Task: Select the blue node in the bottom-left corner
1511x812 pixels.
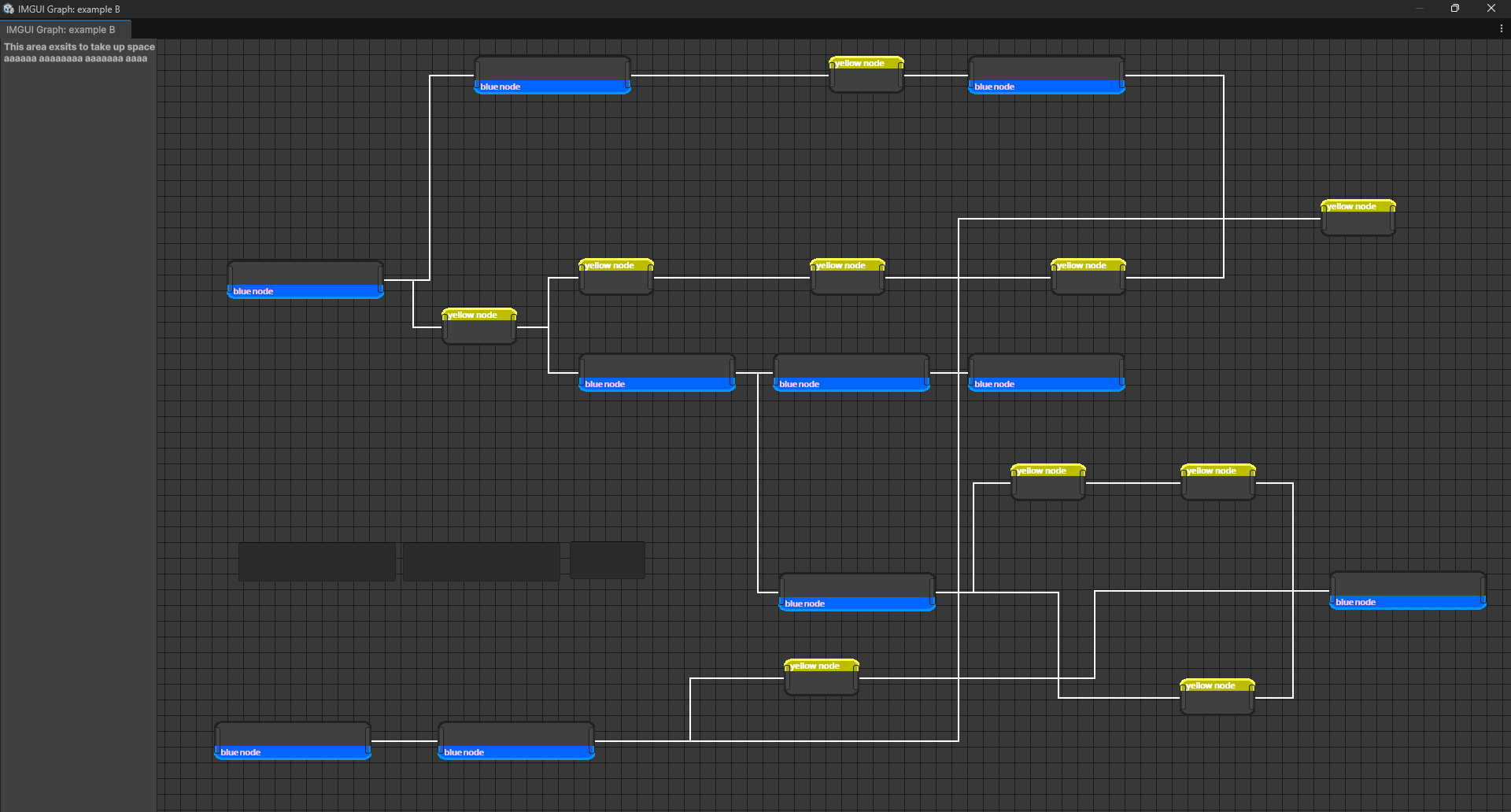Action: (x=292, y=740)
